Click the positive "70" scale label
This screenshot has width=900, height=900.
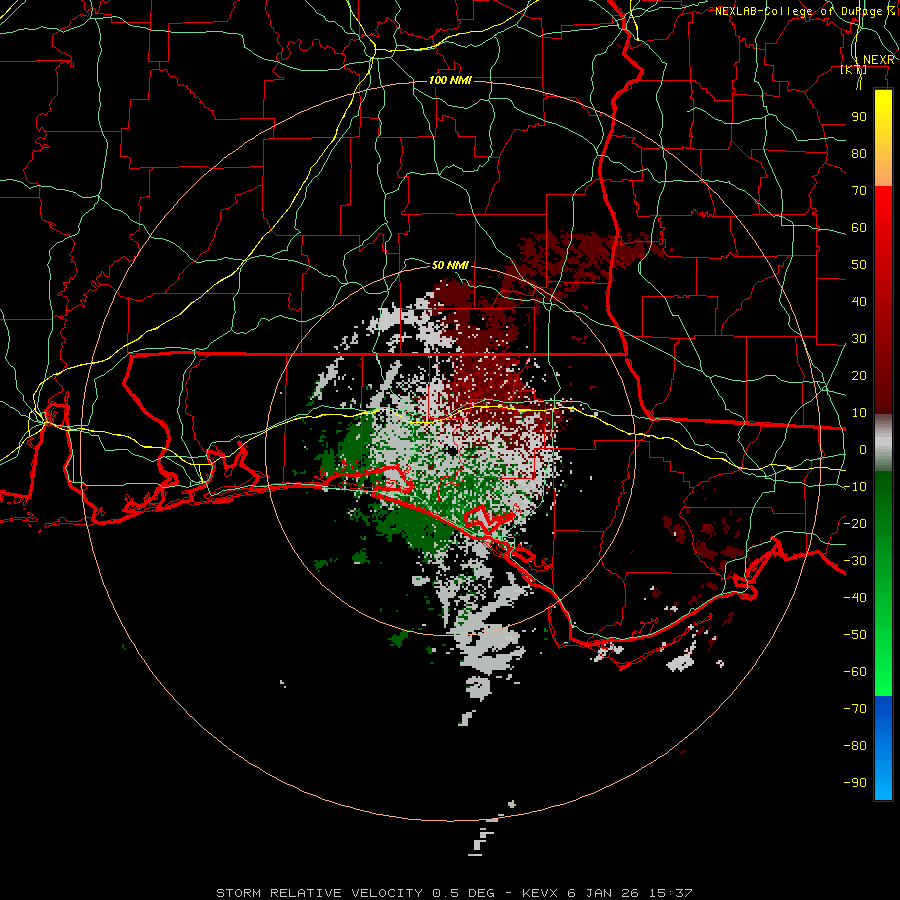[x=859, y=191]
